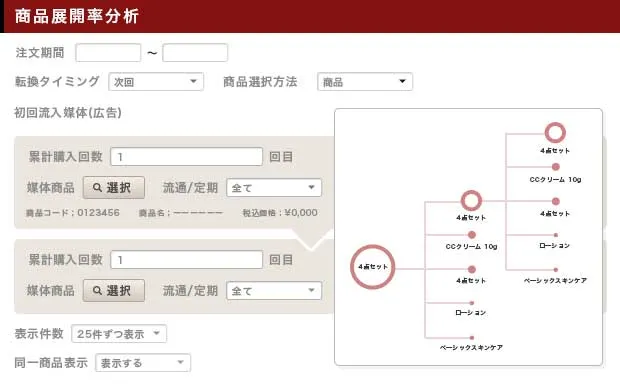
Task: Open the 表示件数 dropdown showing 25件ずつ表示
Action: [x=119, y=334]
